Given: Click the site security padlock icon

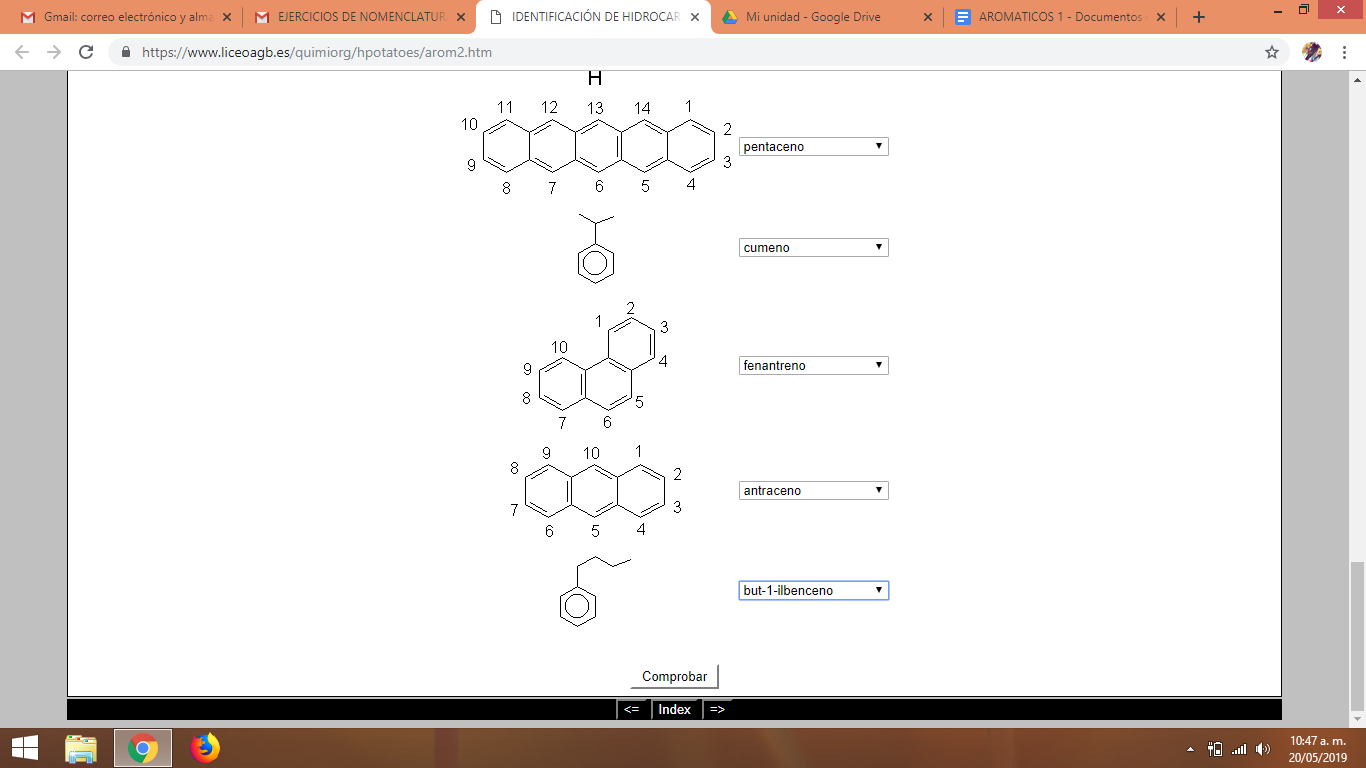Looking at the screenshot, I should coord(126,52).
